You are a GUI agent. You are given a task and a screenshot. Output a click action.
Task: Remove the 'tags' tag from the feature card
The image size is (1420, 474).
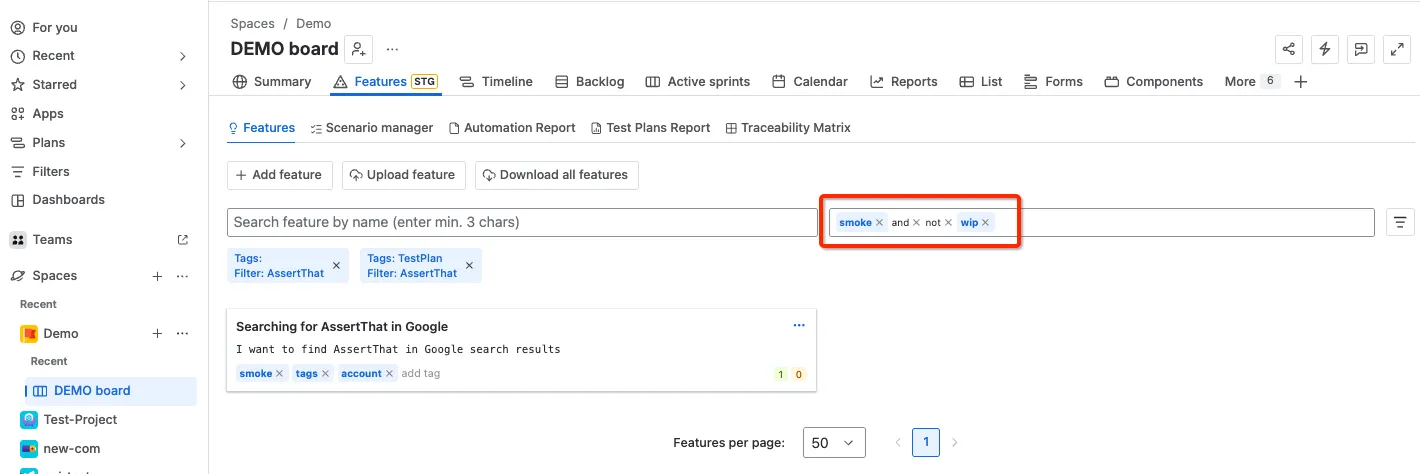(325, 374)
